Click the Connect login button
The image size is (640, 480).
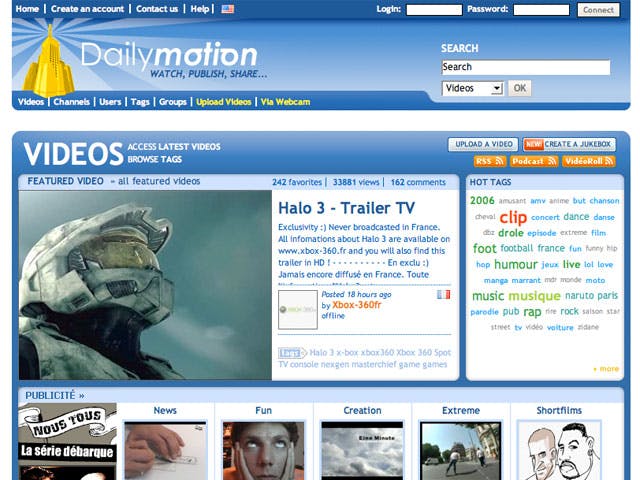coord(598,10)
